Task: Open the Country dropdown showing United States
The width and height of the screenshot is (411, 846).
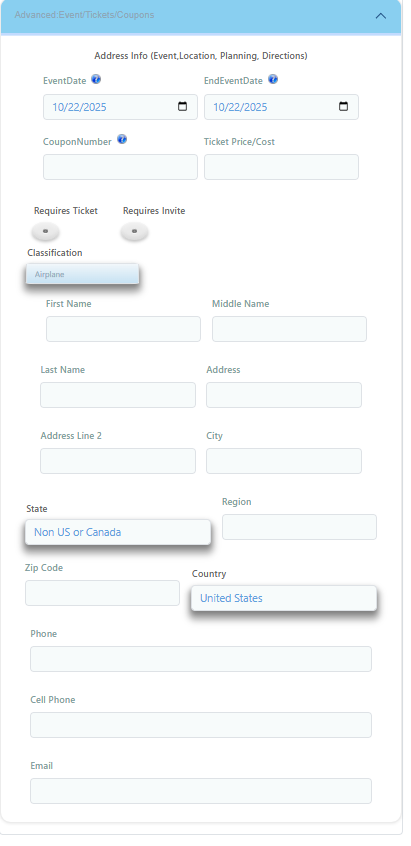Action: tap(284, 598)
